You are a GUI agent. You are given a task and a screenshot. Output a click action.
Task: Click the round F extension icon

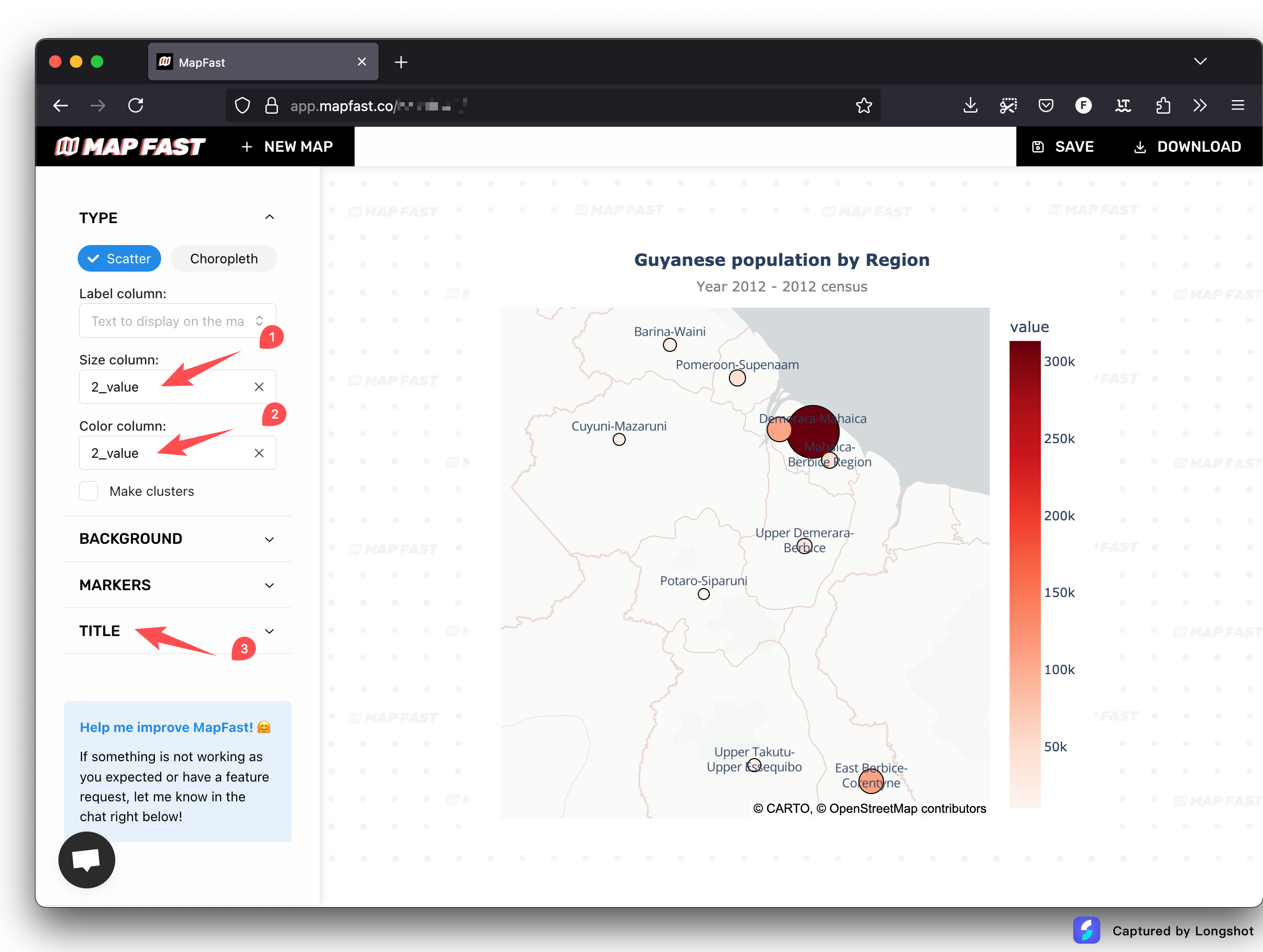pos(1083,106)
